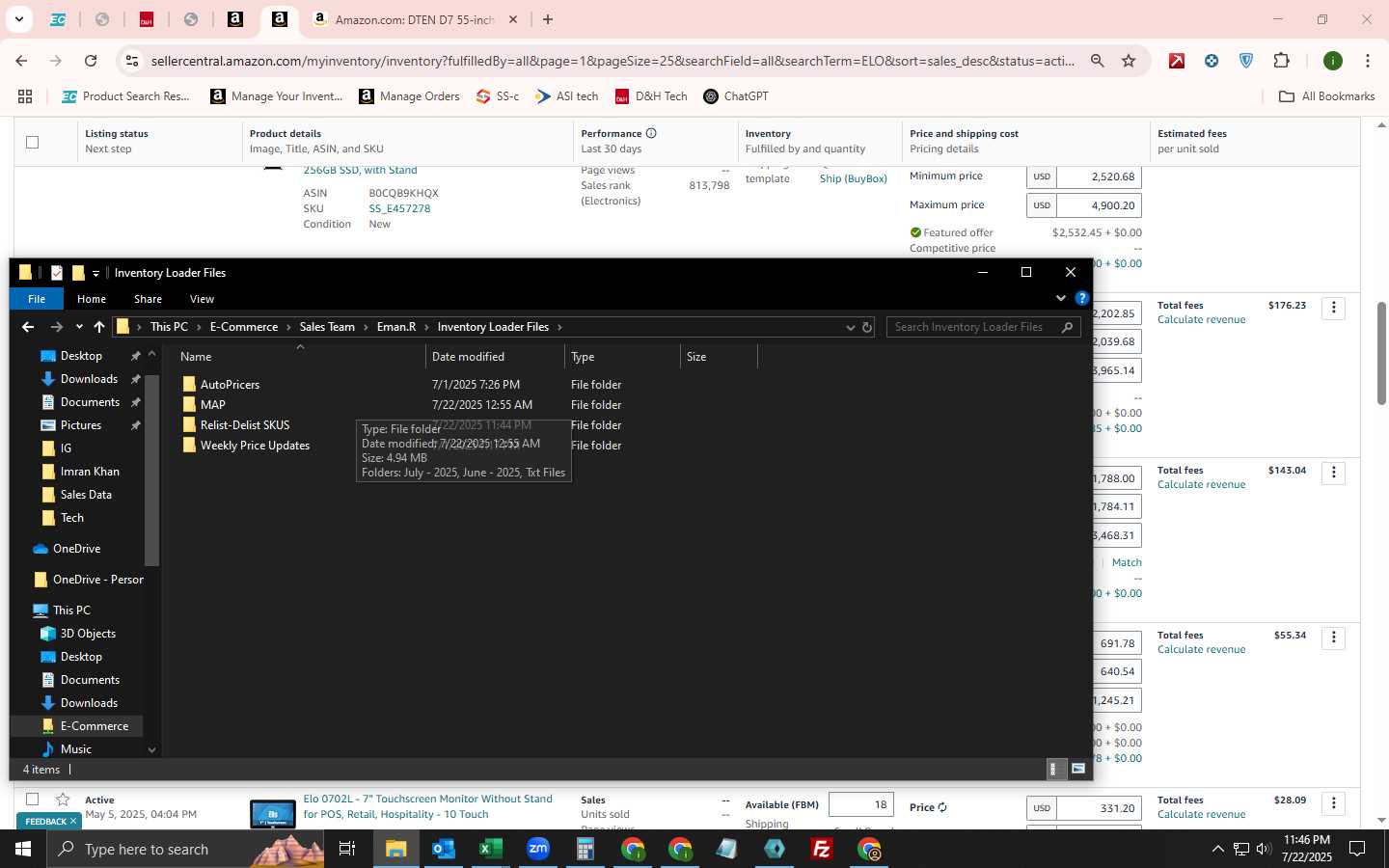Open a new Chrome tab
This screenshot has width=1389, height=868.
point(548,19)
